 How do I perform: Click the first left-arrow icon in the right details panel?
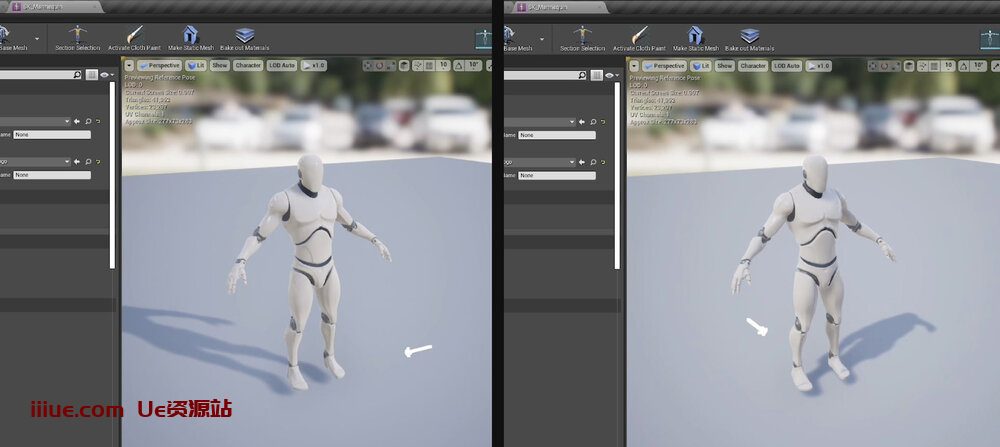click(x=582, y=122)
